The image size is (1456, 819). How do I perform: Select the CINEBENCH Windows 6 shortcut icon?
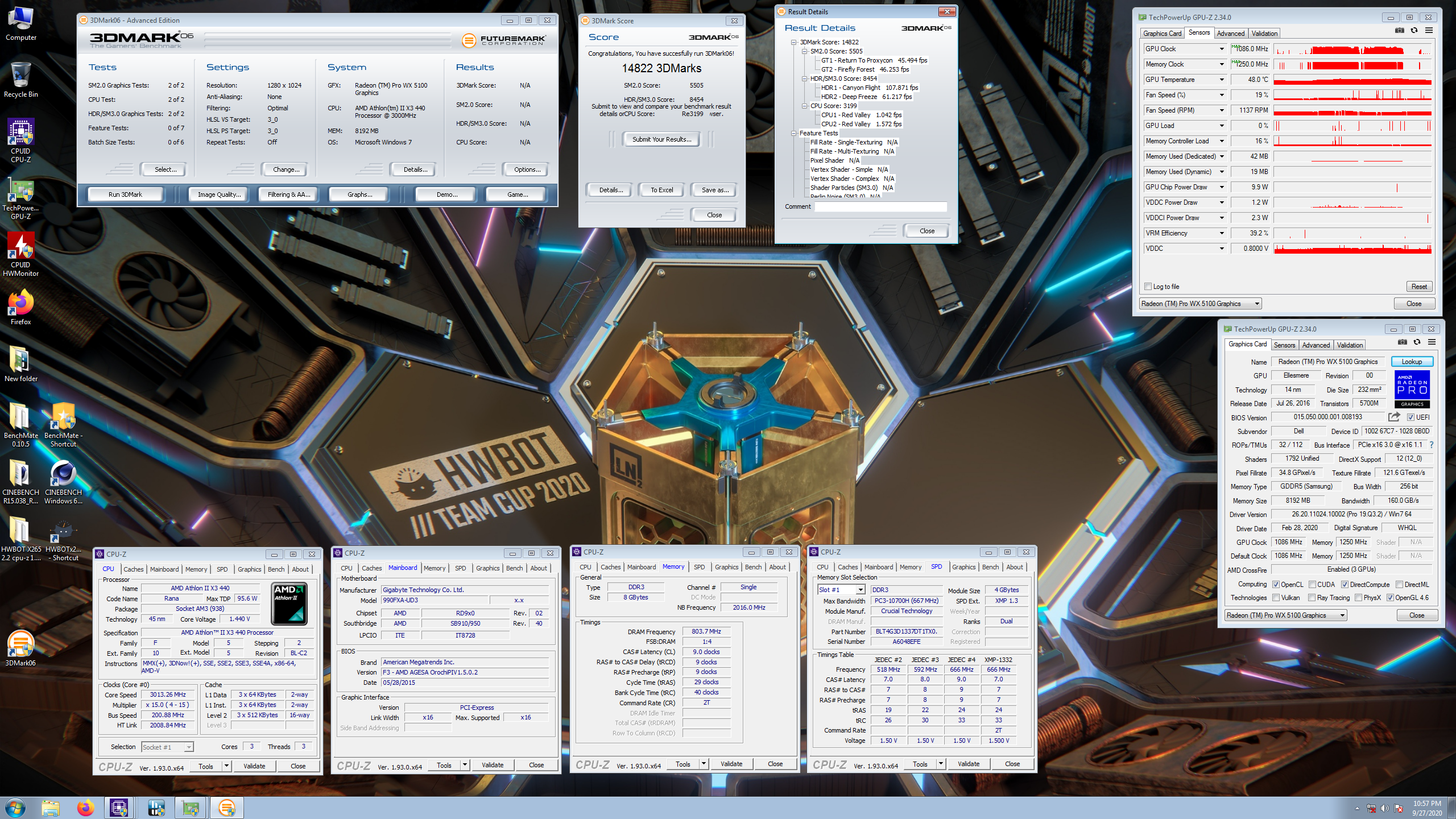tap(63, 482)
